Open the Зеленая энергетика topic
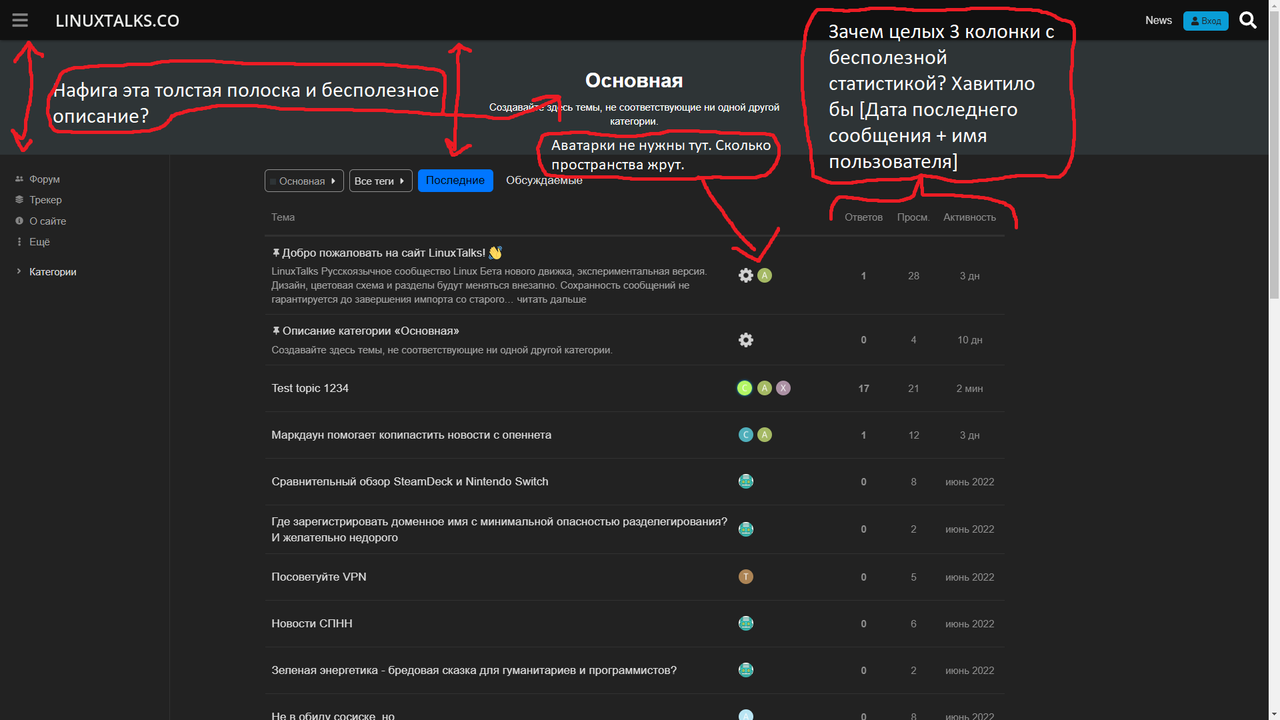Image resolution: width=1280 pixels, height=720 pixels. pos(474,671)
